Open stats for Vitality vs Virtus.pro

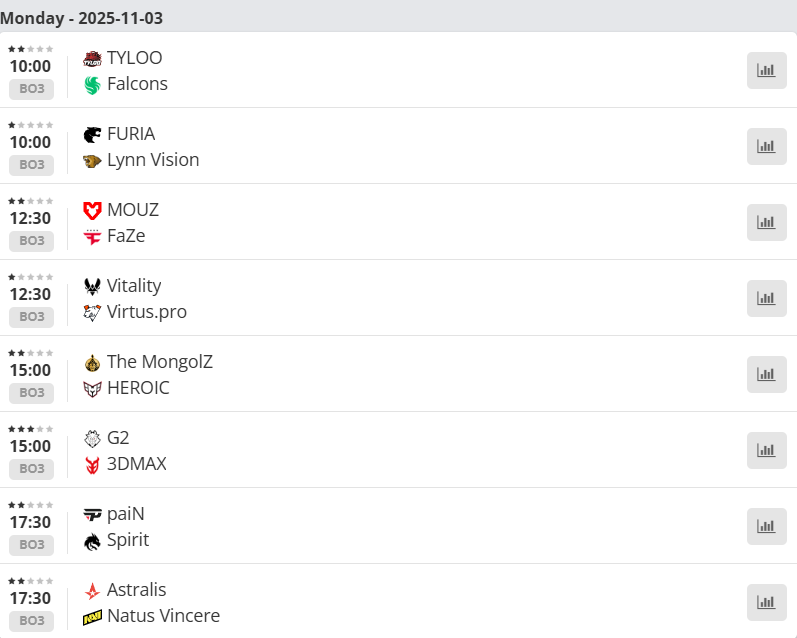(x=766, y=298)
